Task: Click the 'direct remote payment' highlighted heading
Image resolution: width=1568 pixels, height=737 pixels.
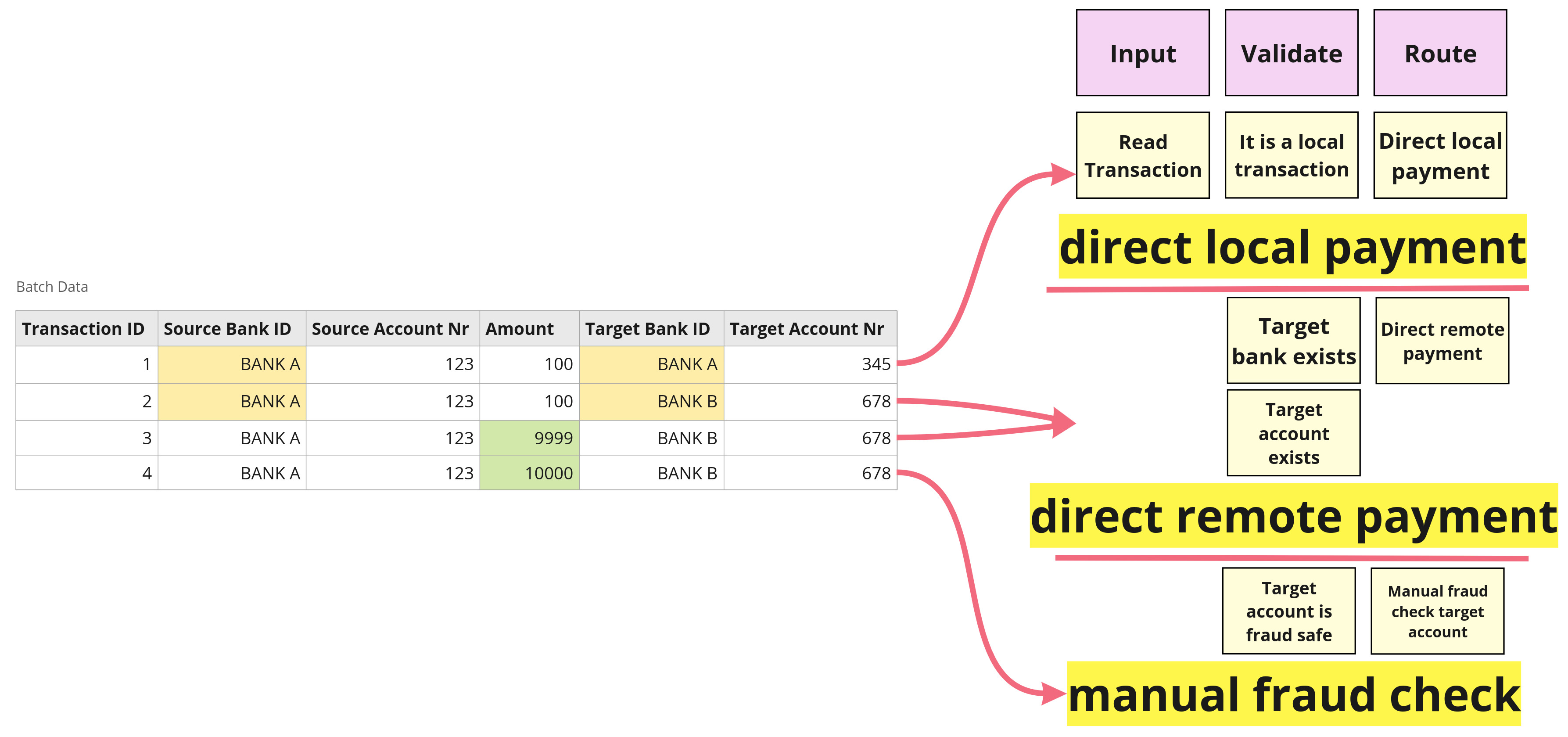Action: (1293, 516)
